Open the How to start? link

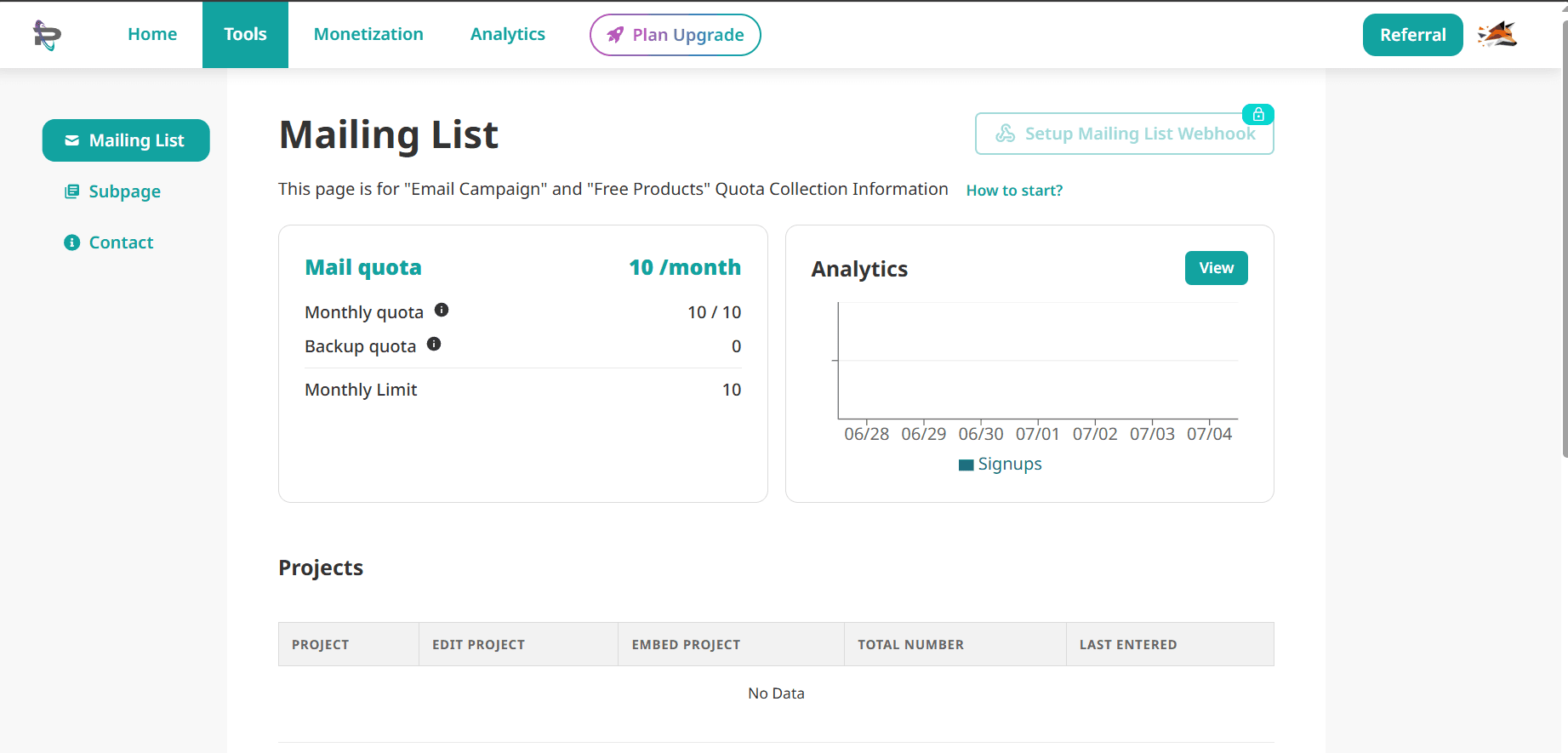(x=1014, y=191)
